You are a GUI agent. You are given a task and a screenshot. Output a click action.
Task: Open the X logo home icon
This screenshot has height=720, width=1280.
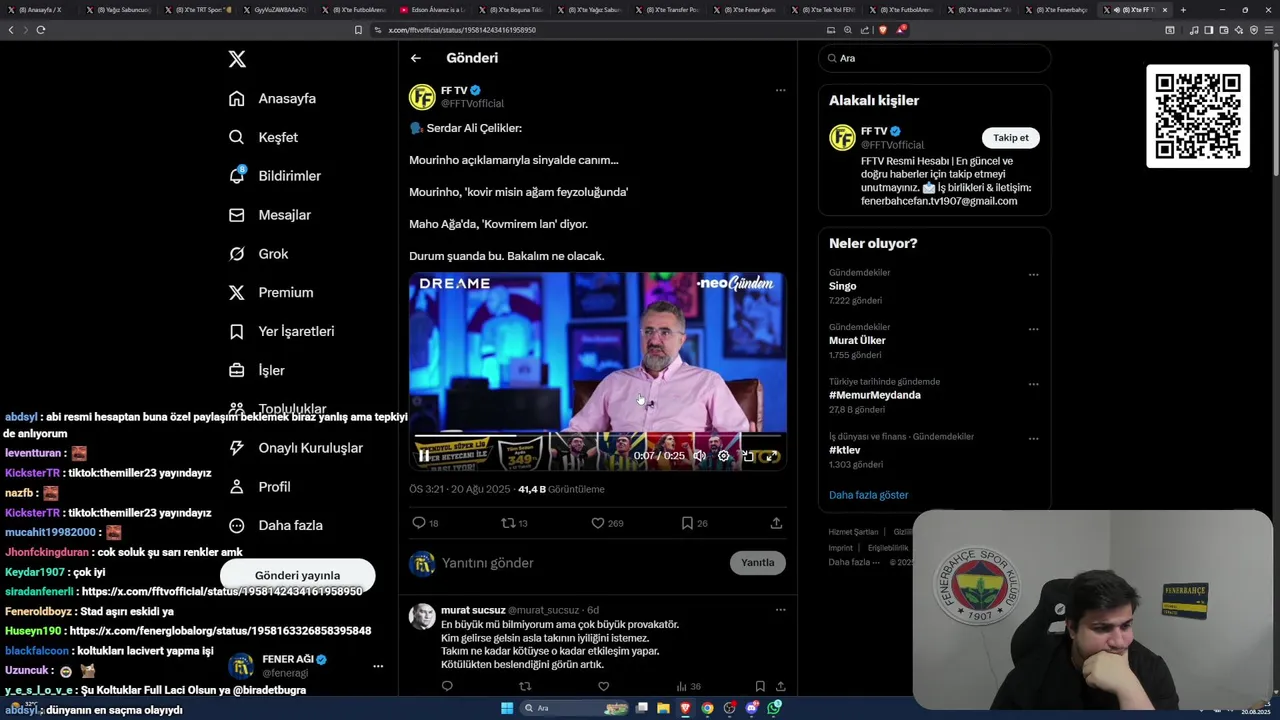pos(237,59)
